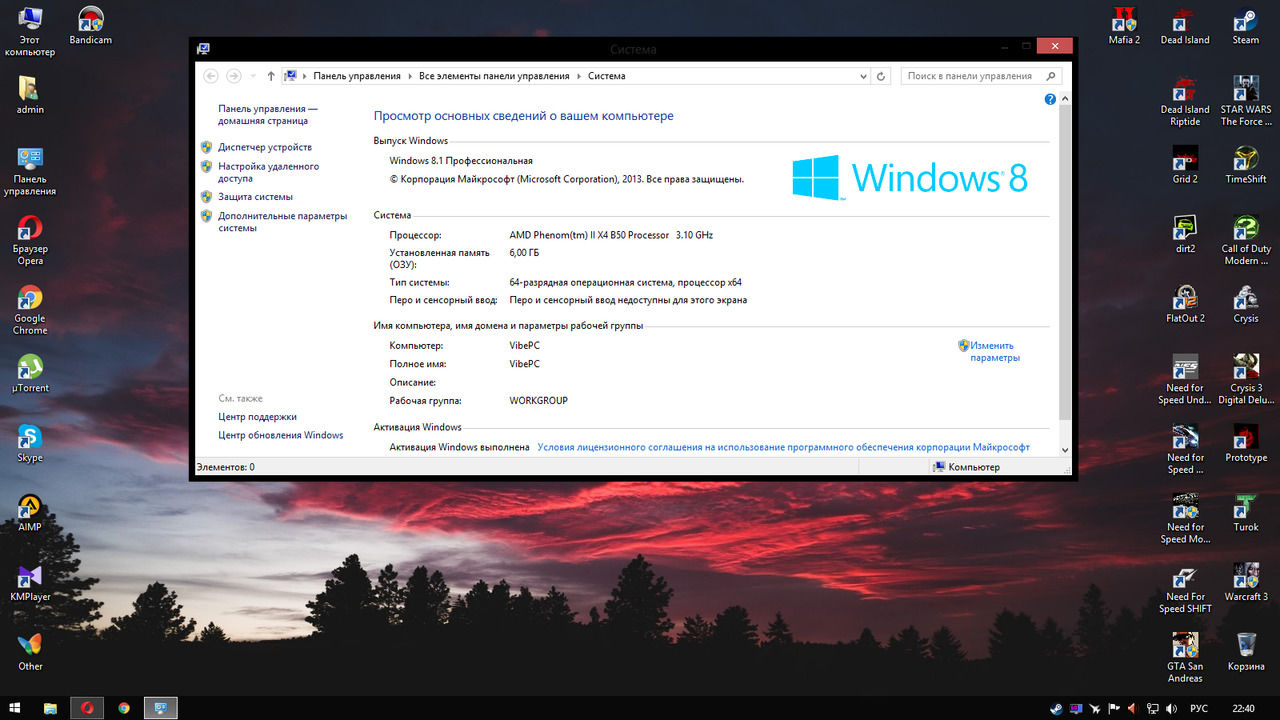Select the Dead Island desktop icon
Viewport: 1280px width, 720px height.
[x=1185, y=26]
